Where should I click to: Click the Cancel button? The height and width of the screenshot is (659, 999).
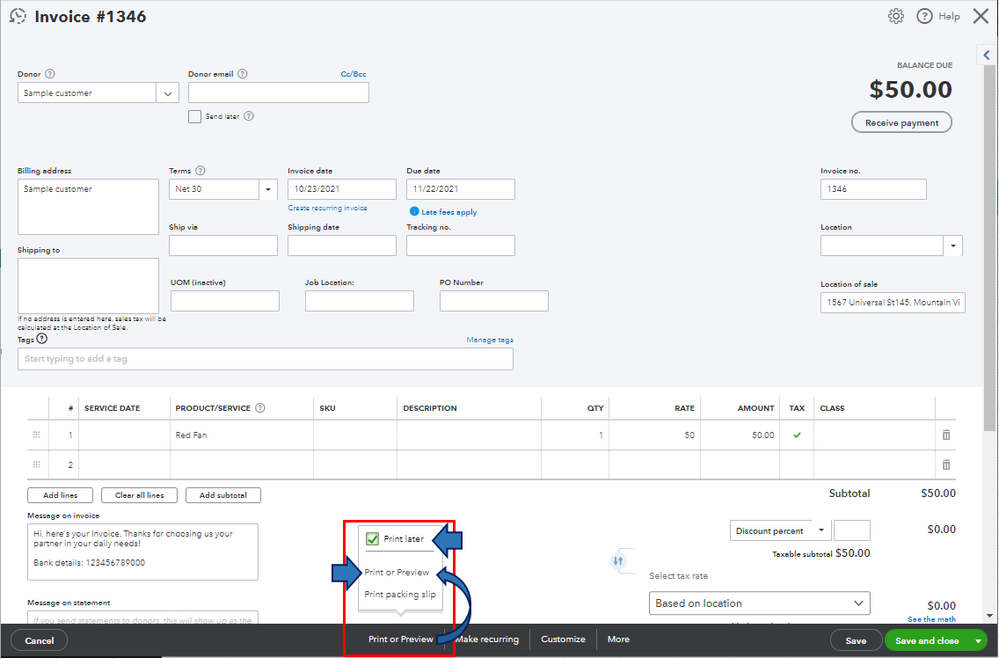[x=40, y=641]
